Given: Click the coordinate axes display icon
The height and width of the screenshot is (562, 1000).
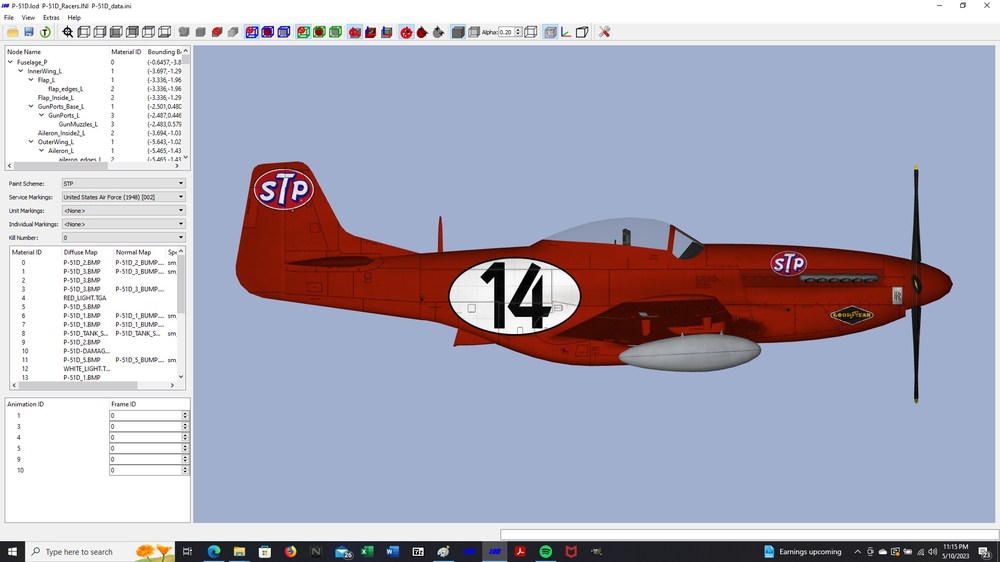Looking at the screenshot, I should pyautogui.click(x=566, y=32).
